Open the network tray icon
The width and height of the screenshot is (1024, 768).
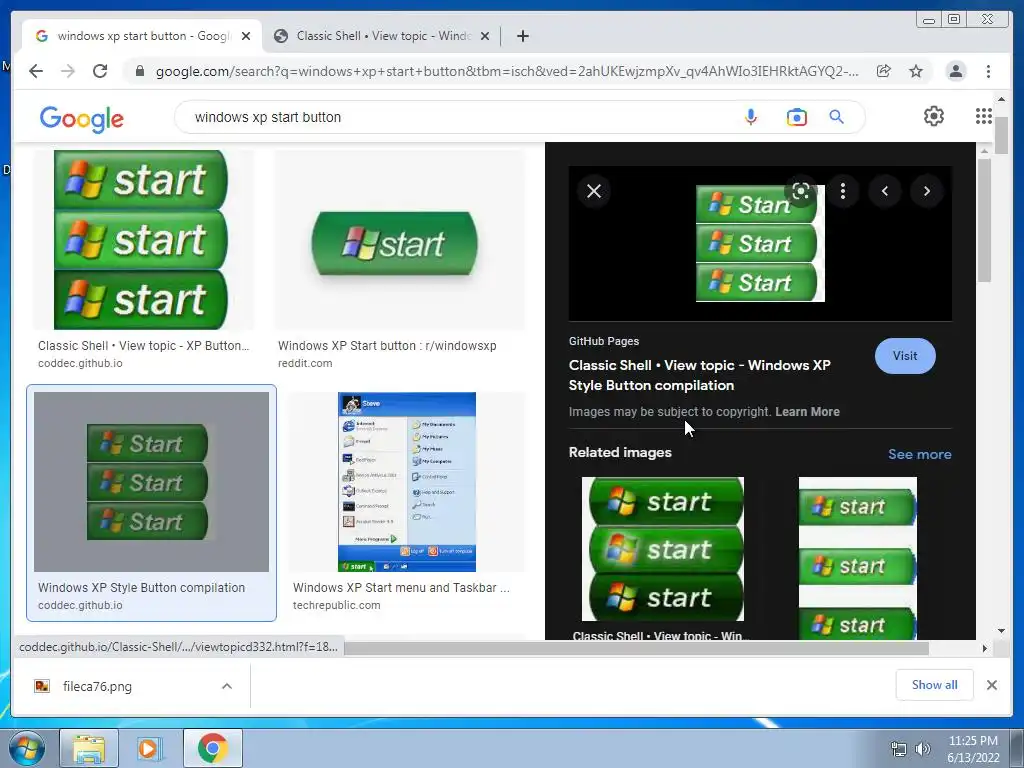899,749
